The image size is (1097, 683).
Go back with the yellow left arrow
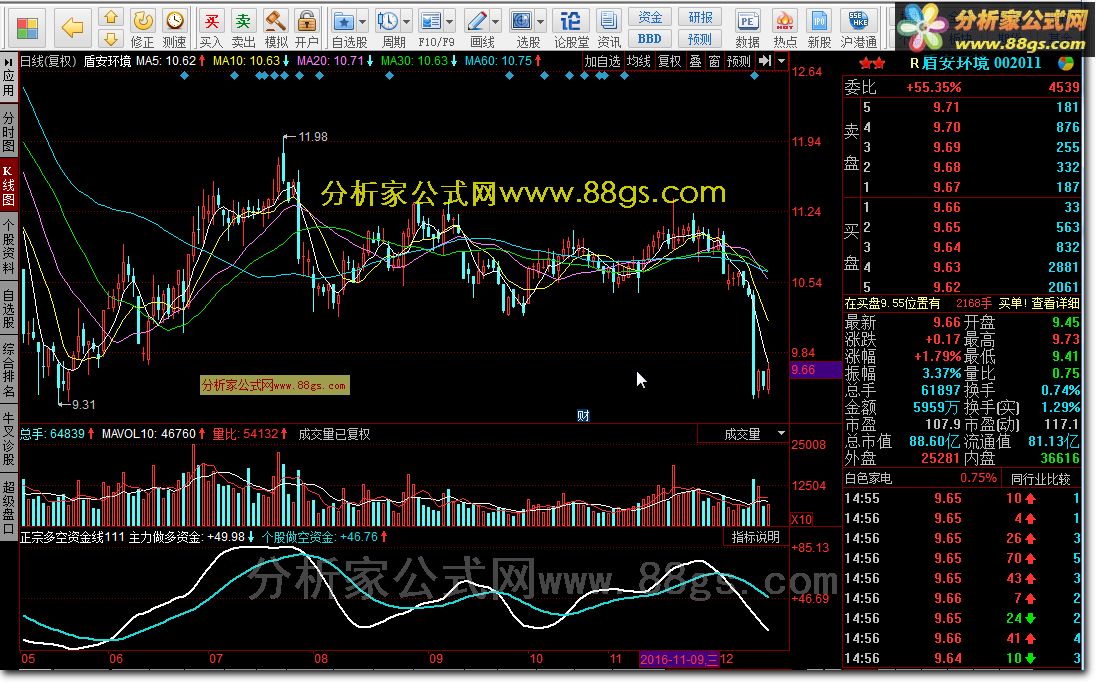[x=73, y=28]
